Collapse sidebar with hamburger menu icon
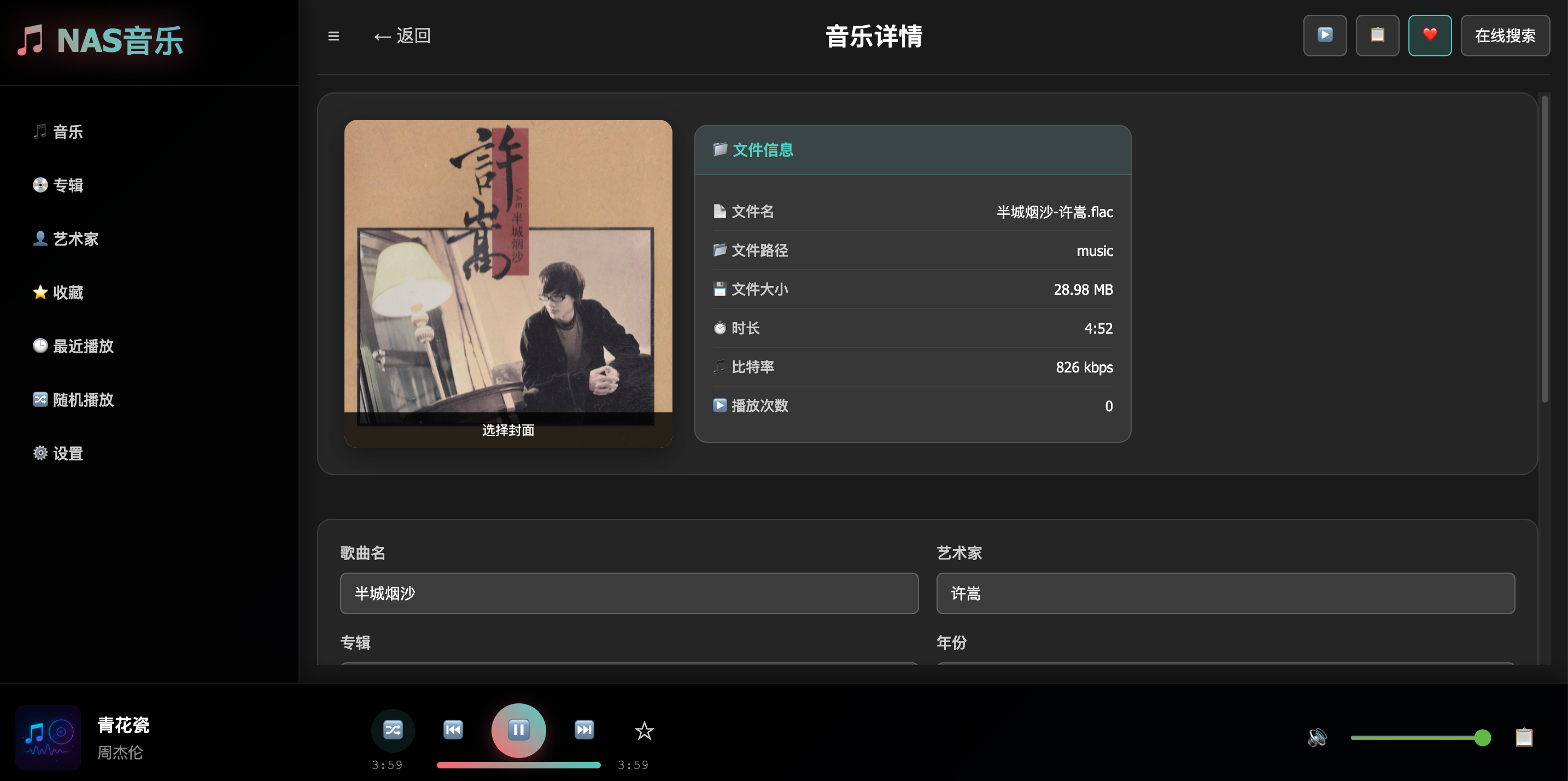The image size is (1568, 781). coord(334,36)
